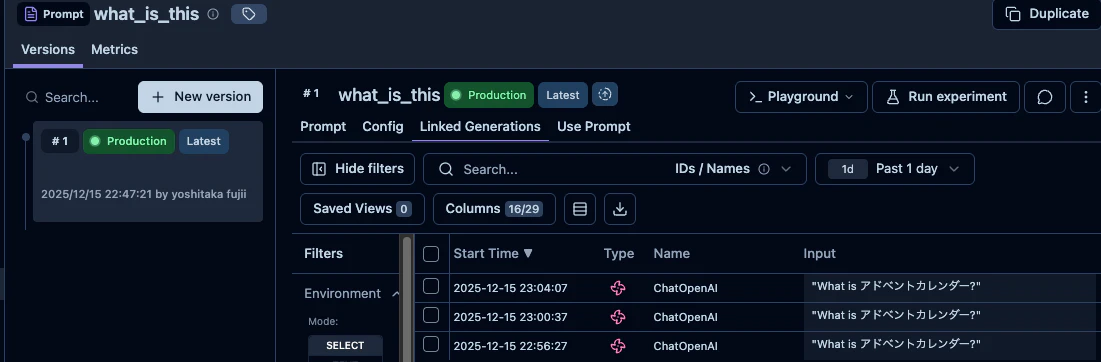
Task: Click the Latest badge in version header
Action: [x=562, y=95]
